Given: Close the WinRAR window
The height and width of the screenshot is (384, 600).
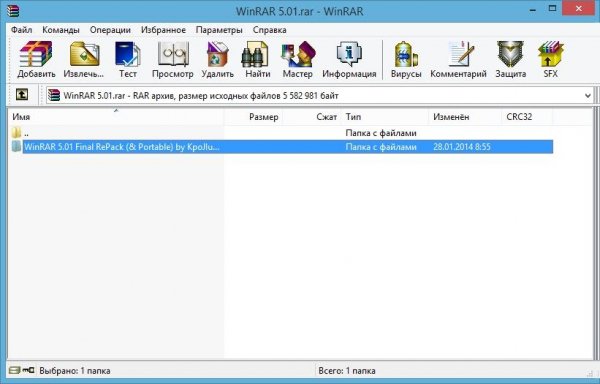Looking at the screenshot, I should coord(578,8).
